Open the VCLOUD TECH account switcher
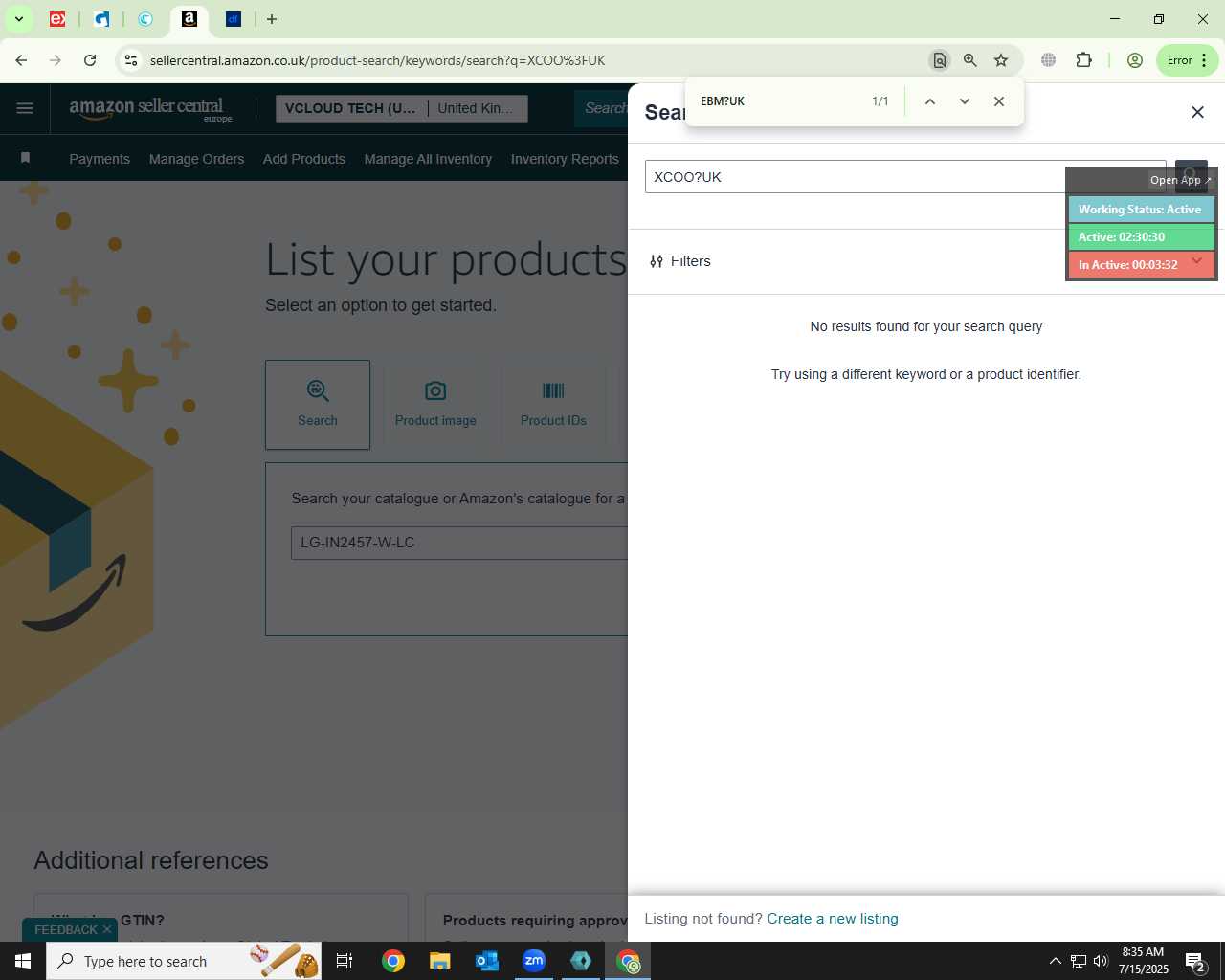 pyautogui.click(x=401, y=108)
